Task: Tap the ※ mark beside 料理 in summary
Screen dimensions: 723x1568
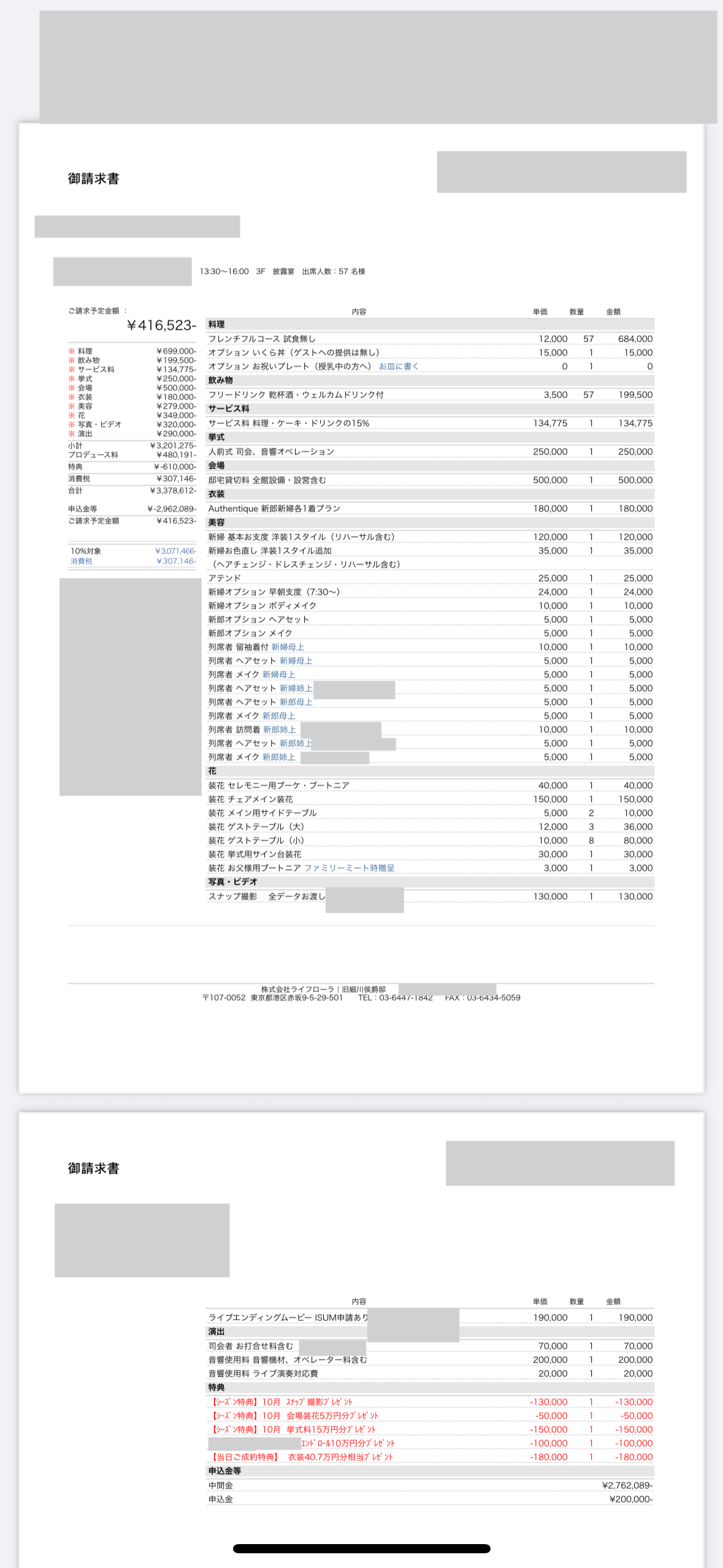Action: 71,352
